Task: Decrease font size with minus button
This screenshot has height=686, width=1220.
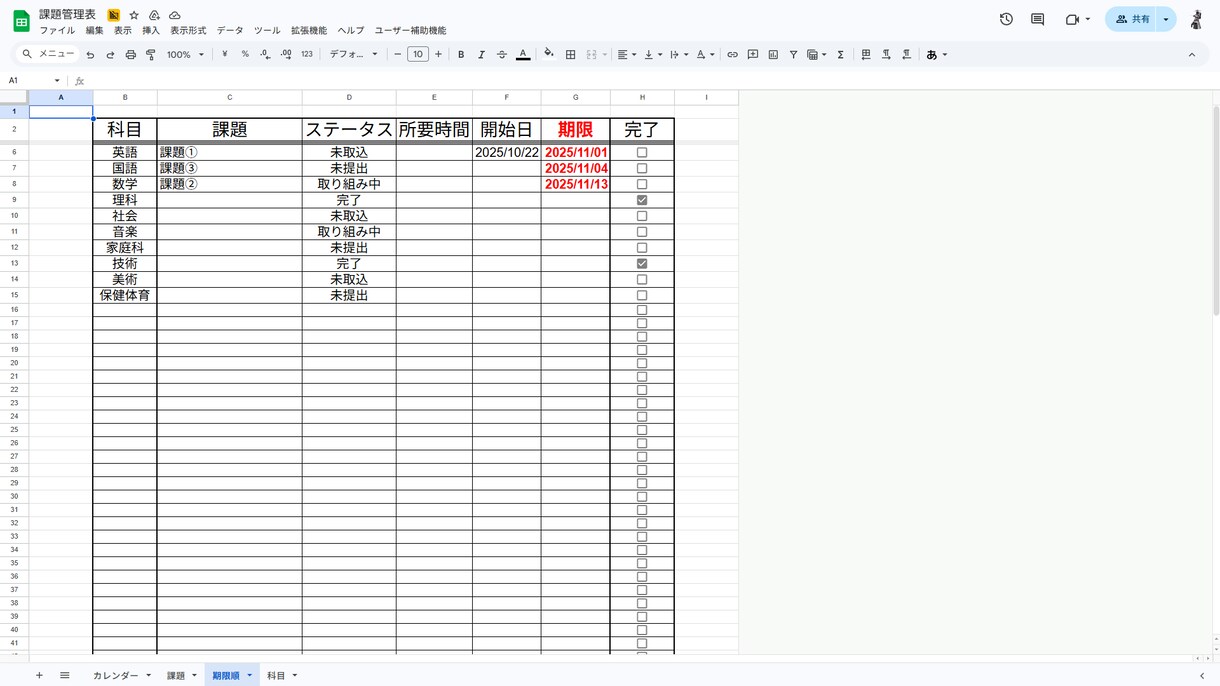Action: pos(398,55)
